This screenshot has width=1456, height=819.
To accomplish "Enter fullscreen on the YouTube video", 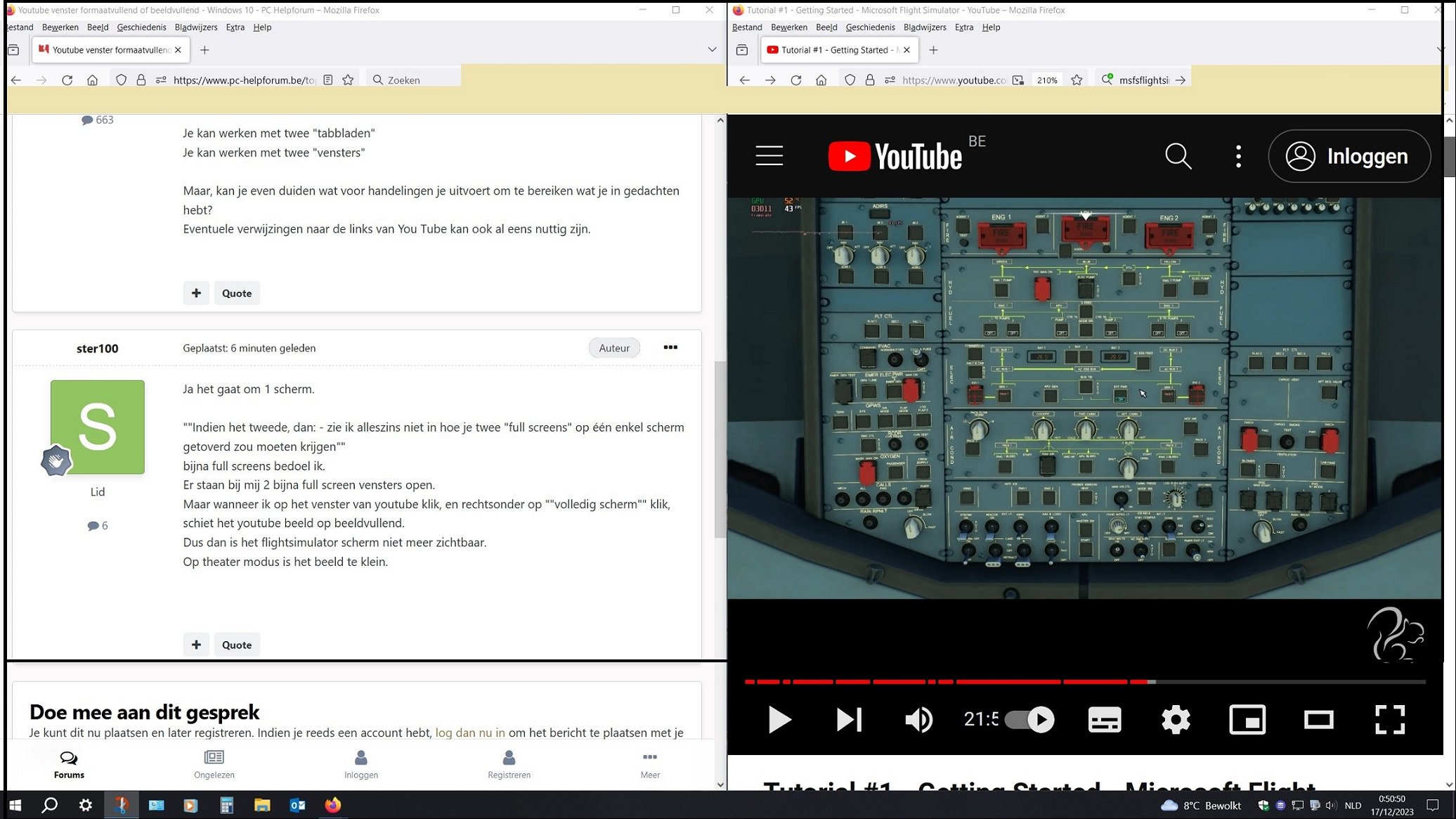I will pyautogui.click(x=1389, y=719).
